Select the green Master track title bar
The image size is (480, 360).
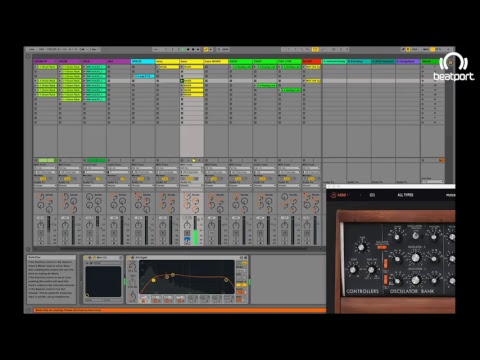[432, 62]
